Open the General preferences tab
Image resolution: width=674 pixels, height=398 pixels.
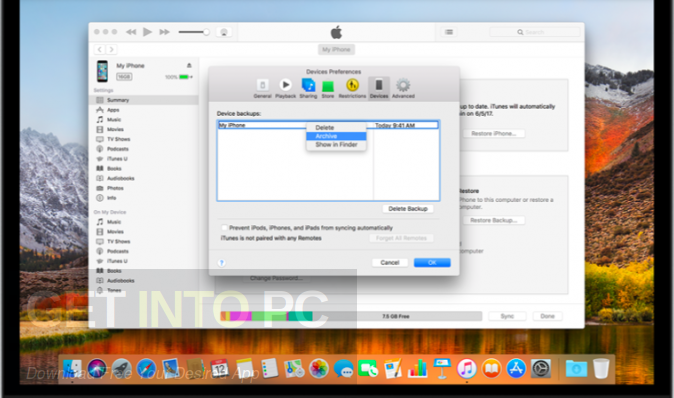pos(263,89)
